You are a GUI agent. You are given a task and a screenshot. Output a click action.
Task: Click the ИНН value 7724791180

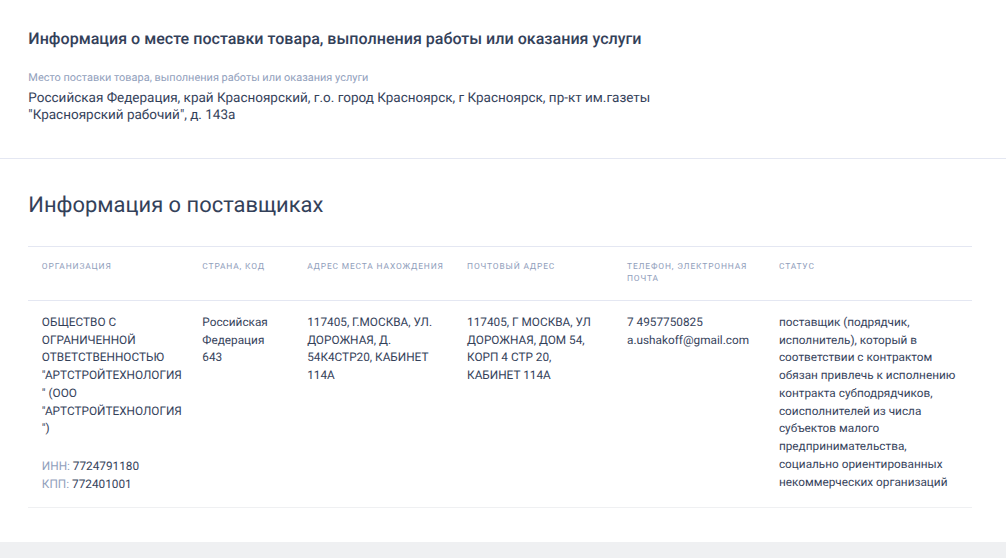click(106, 466)
